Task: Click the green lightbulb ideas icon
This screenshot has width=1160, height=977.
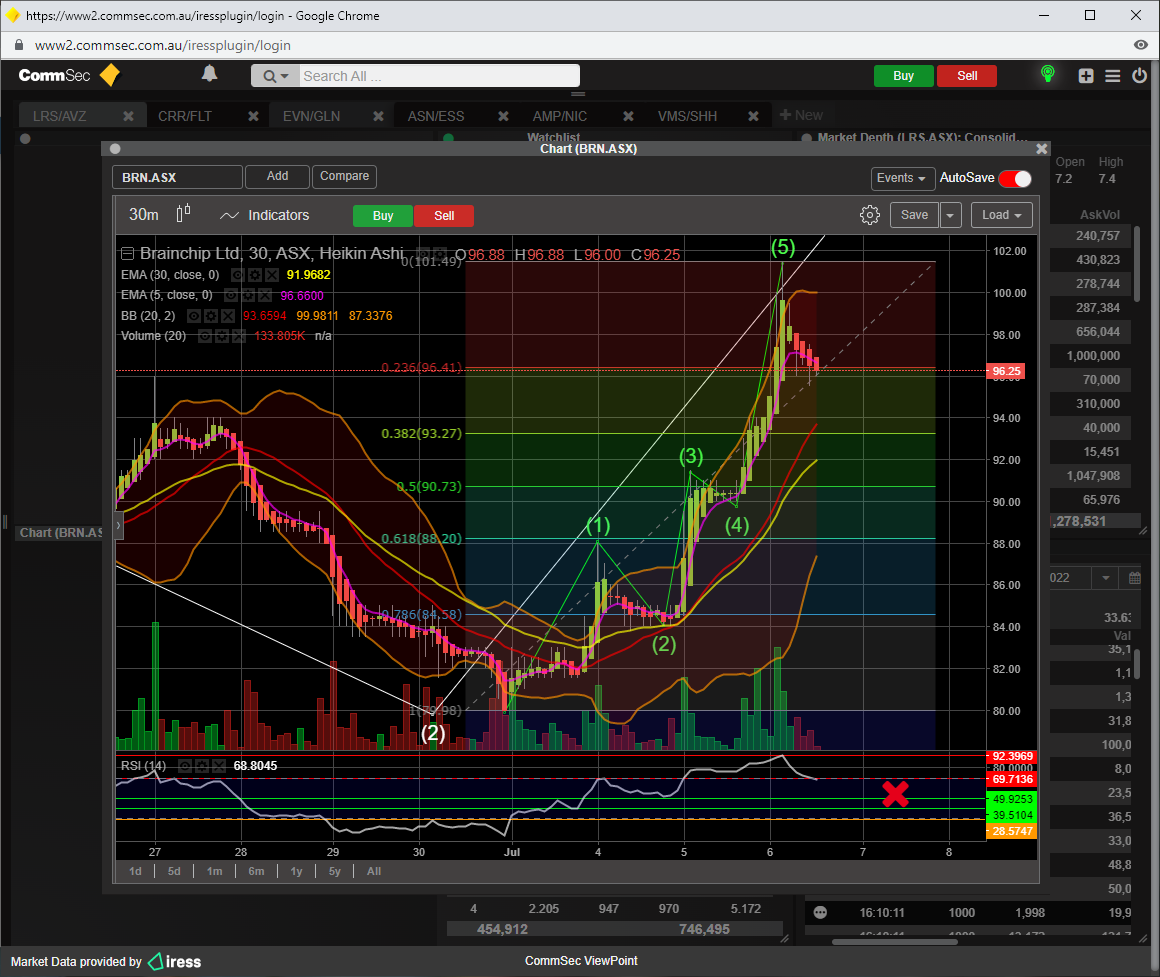Action: point(1047,74)
